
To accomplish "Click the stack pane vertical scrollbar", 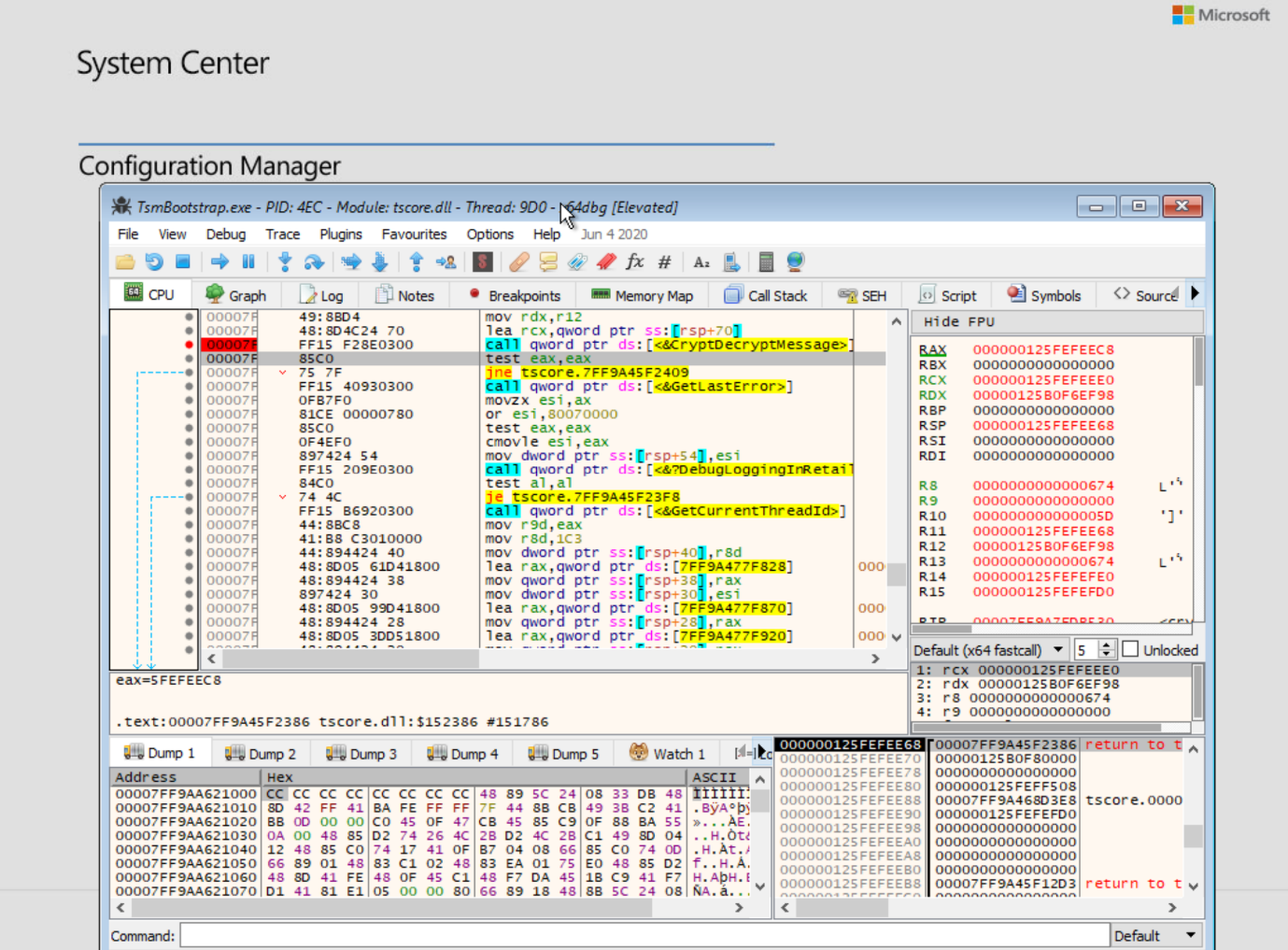I will coord(1194,815).
